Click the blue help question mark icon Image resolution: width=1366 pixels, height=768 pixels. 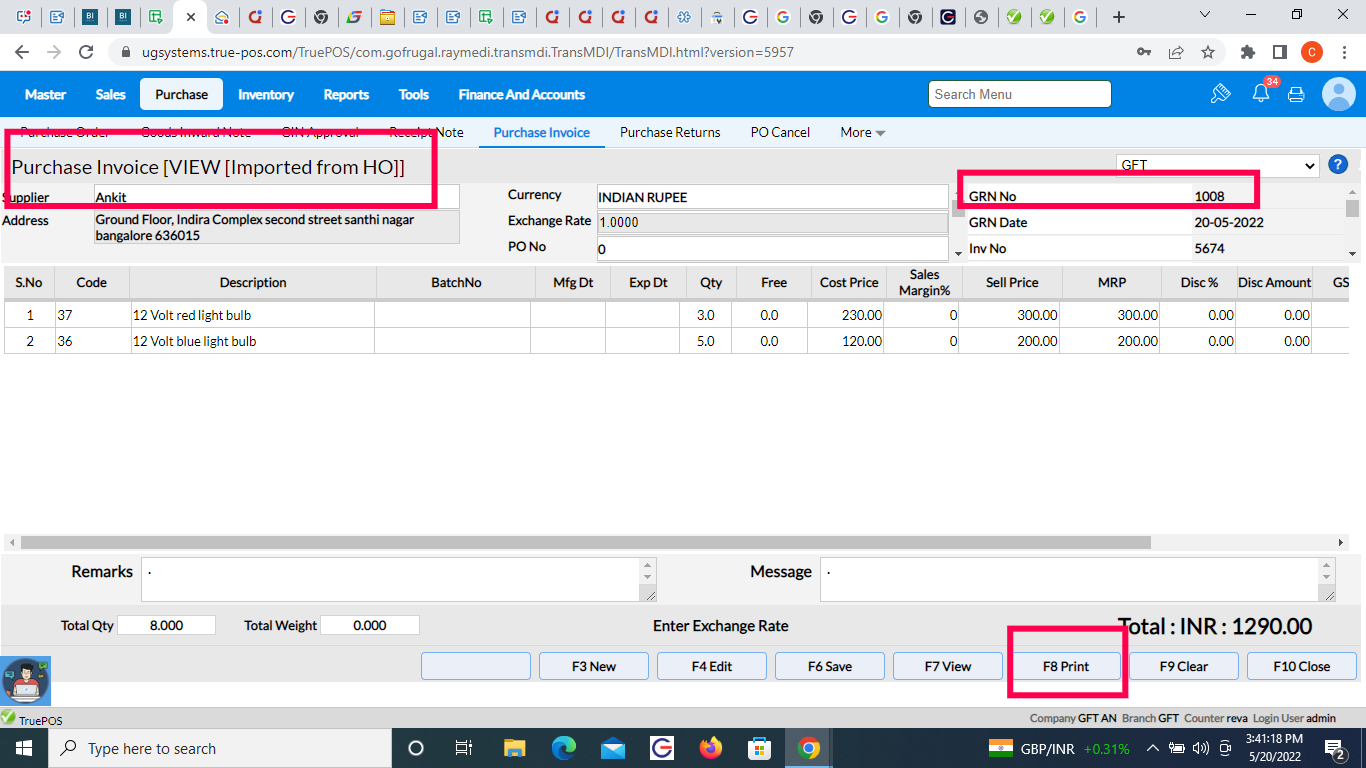click(1337, 165)
